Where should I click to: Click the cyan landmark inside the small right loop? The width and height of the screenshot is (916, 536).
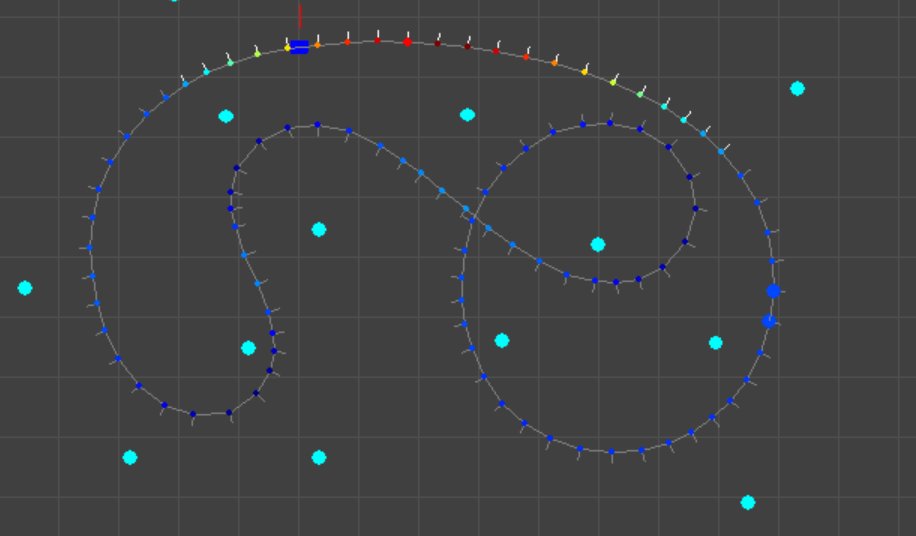click(598, 245)
